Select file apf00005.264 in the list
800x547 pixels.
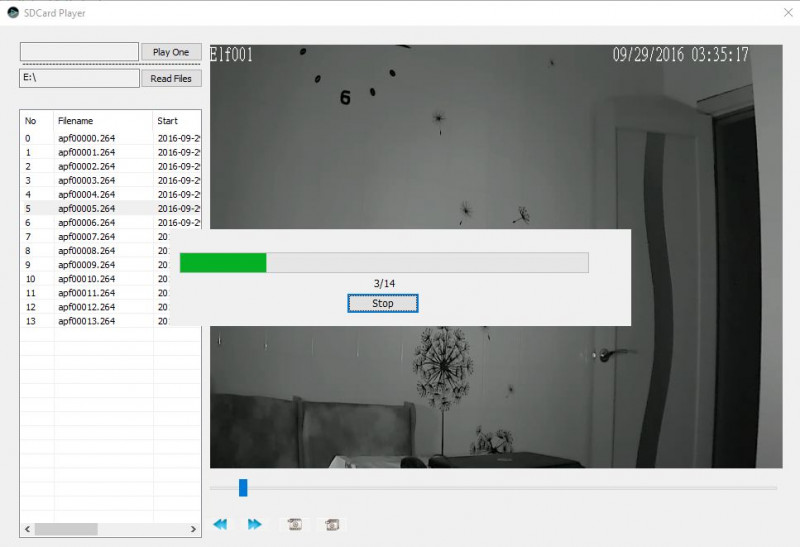[x=86, y=209]
